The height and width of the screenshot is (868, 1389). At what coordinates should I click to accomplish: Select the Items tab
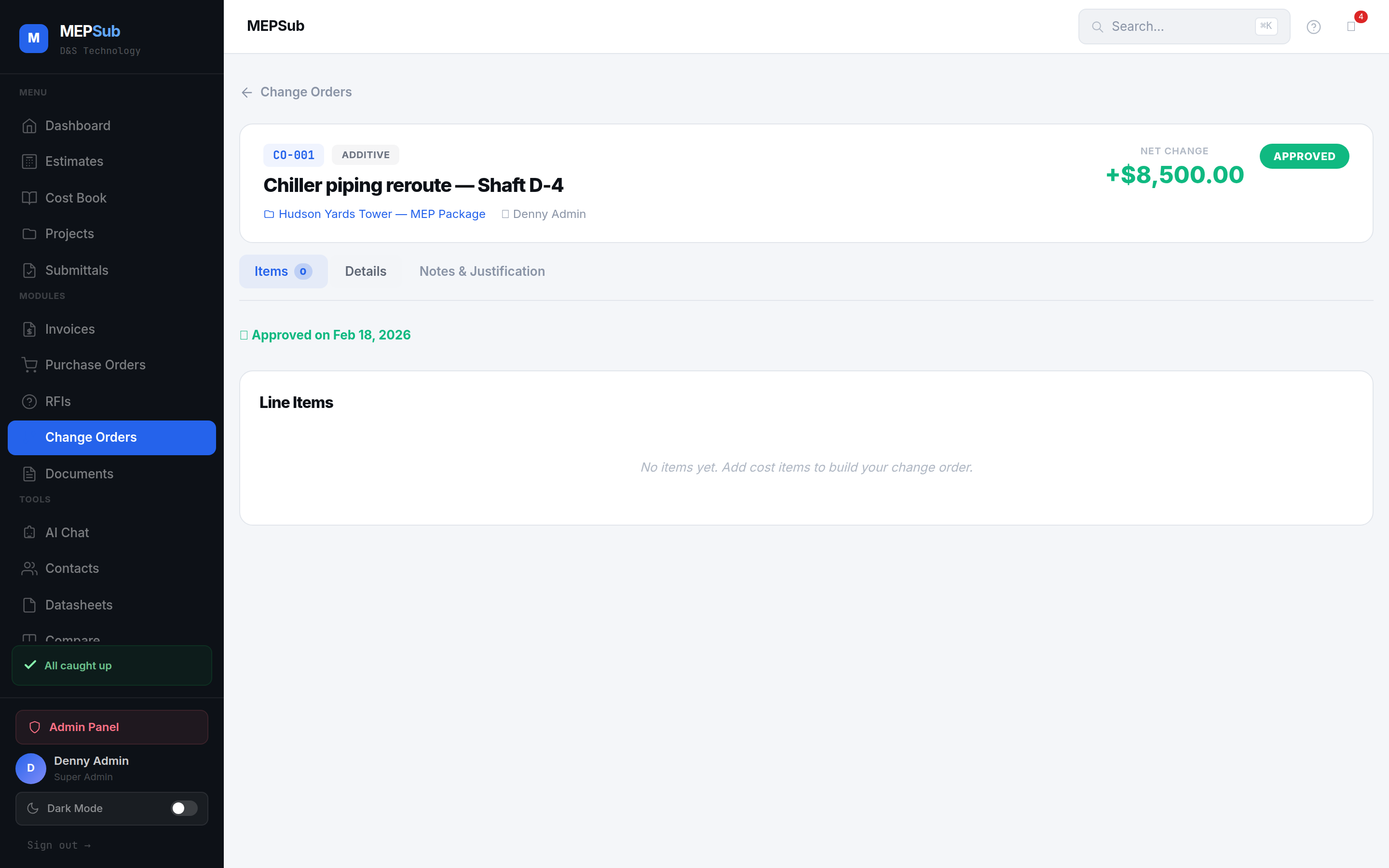[x=283, y=271]
